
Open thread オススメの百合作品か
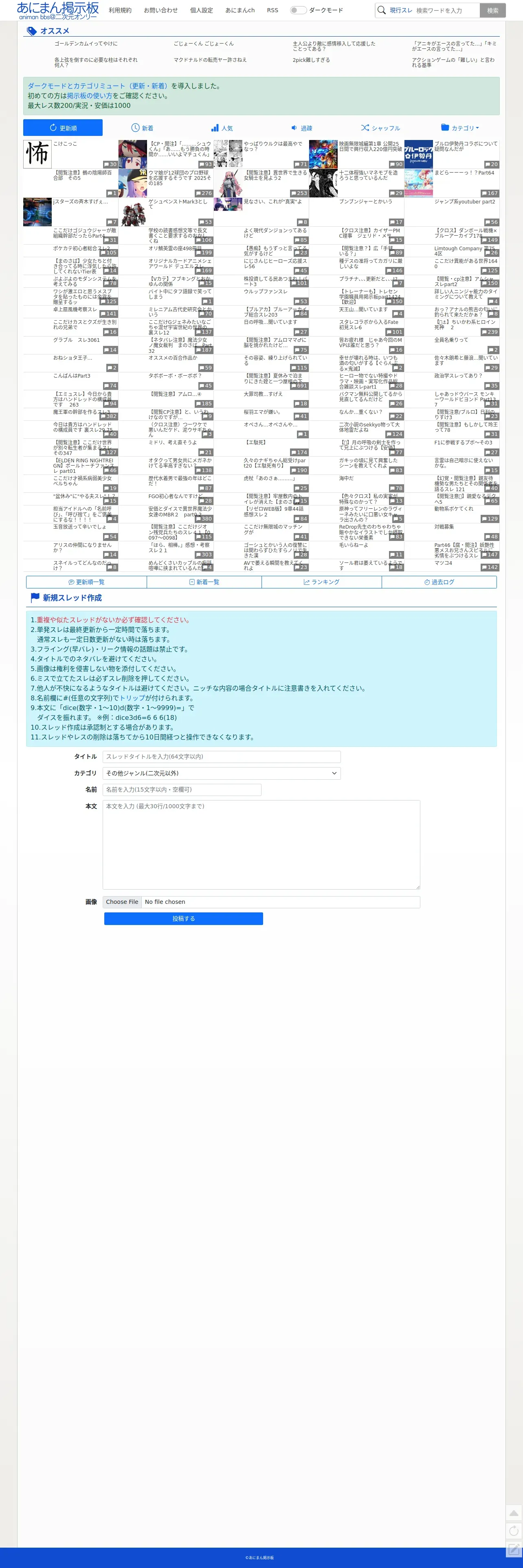[x=173, y=358]
